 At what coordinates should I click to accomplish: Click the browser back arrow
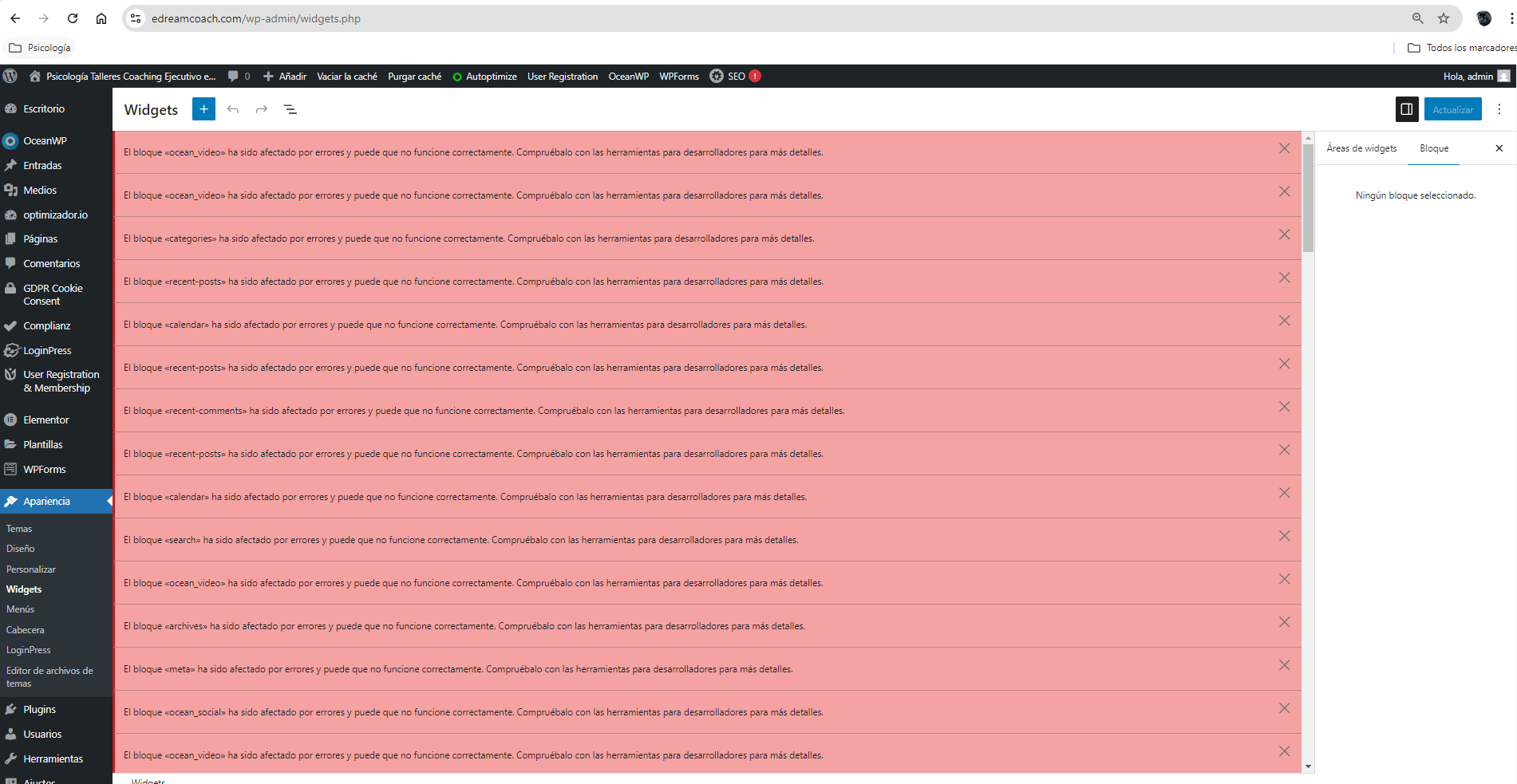pos(15,18)
